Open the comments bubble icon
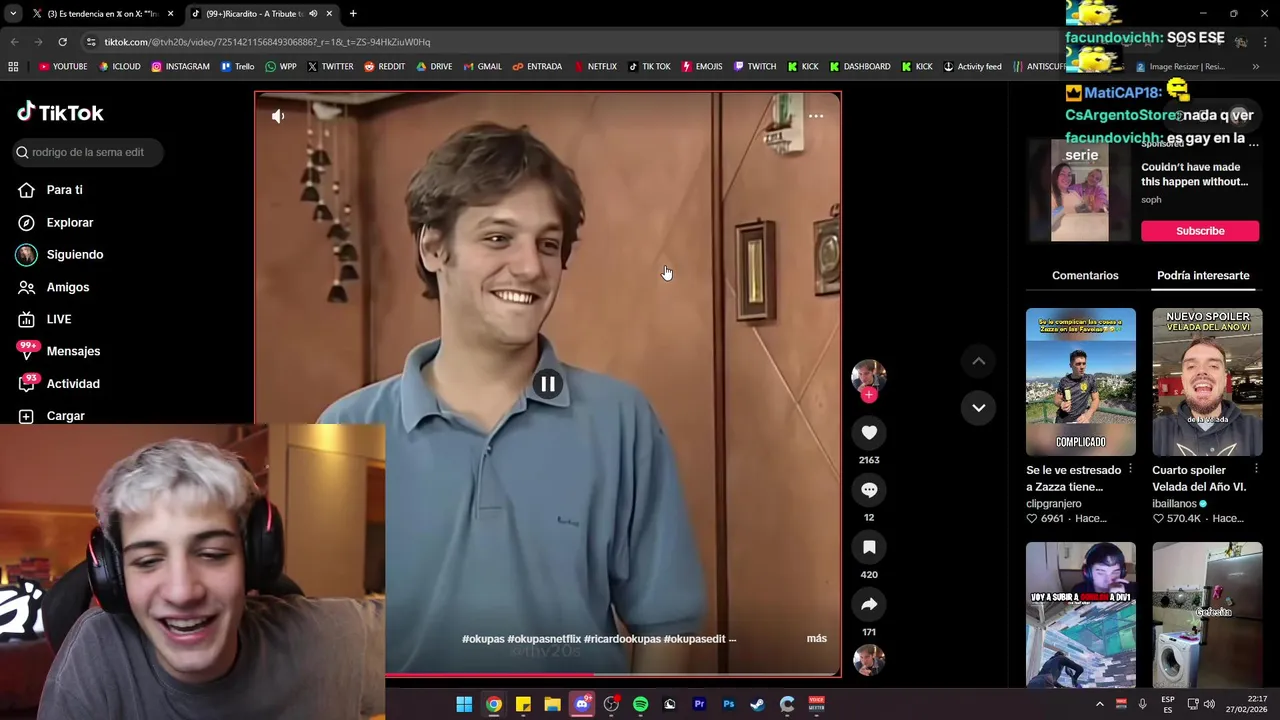This screenshot has width=1280, height=720. pos(869,490)
